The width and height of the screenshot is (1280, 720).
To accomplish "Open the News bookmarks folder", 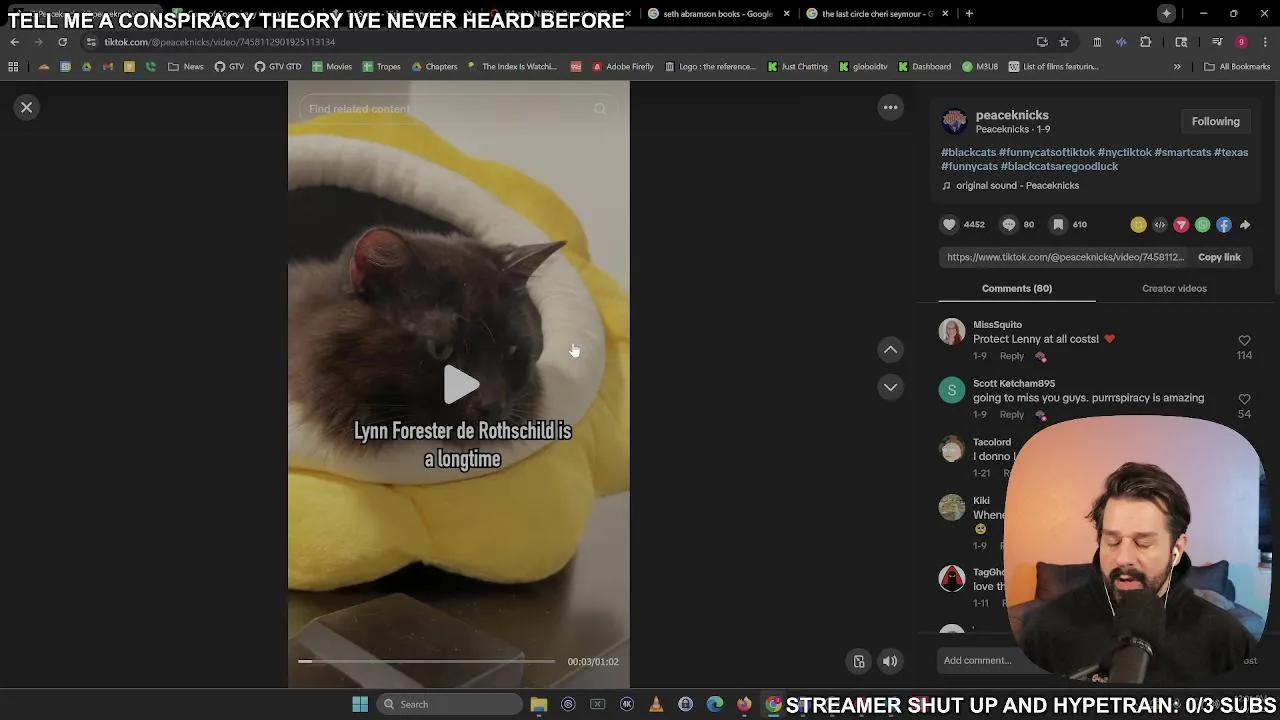I will pos(186,67).
